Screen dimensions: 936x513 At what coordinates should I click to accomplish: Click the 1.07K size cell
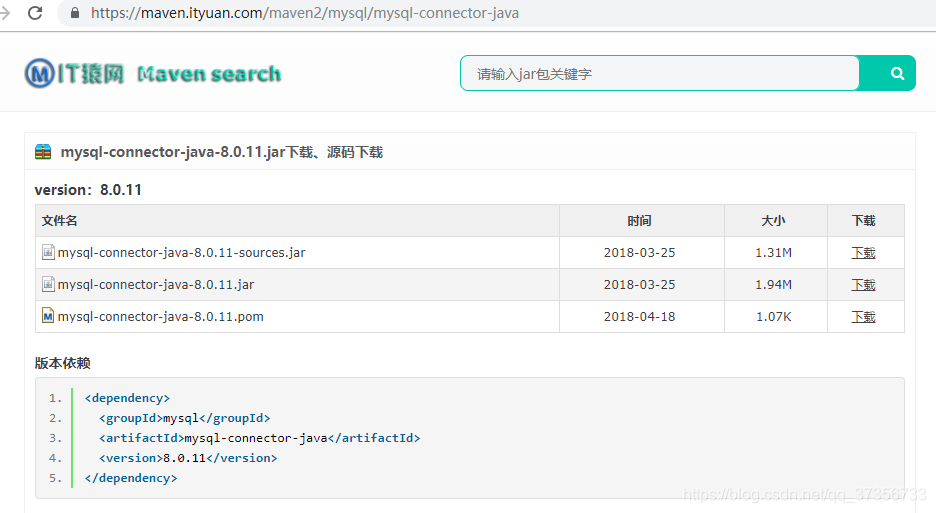(x=774, y=317)
